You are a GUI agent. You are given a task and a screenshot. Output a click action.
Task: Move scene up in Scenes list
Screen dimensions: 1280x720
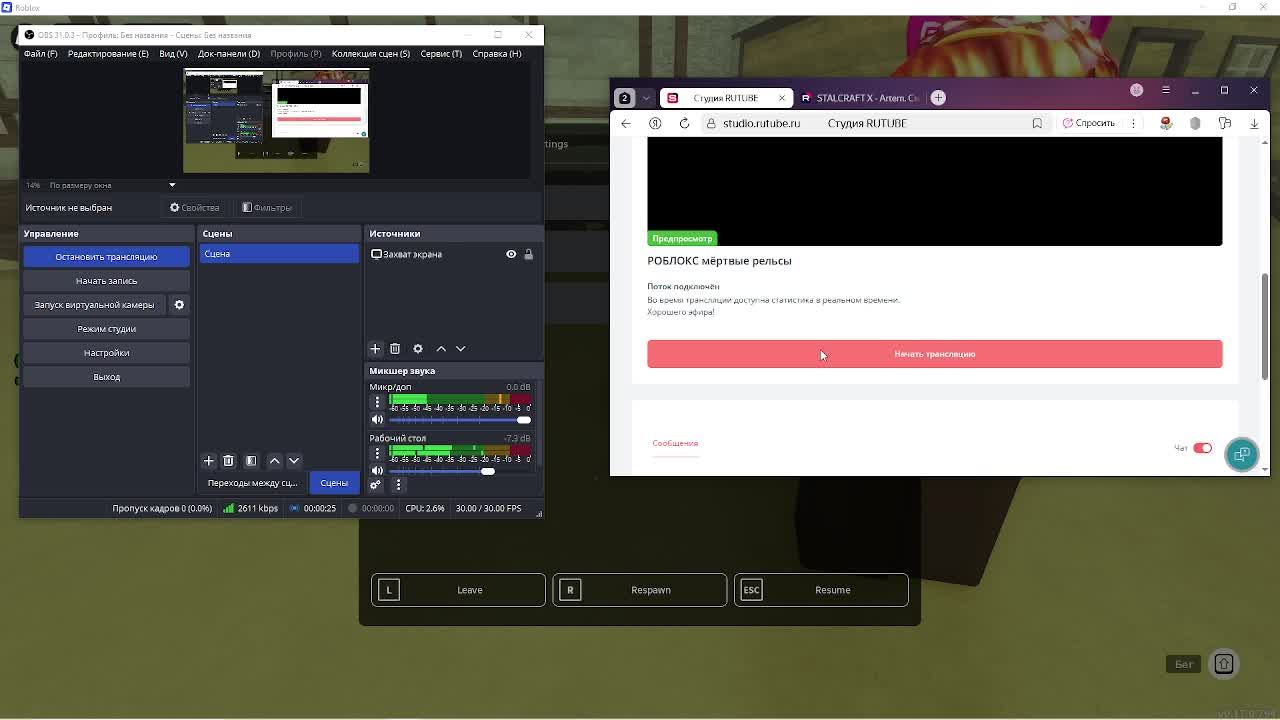[x=274, y=460]
